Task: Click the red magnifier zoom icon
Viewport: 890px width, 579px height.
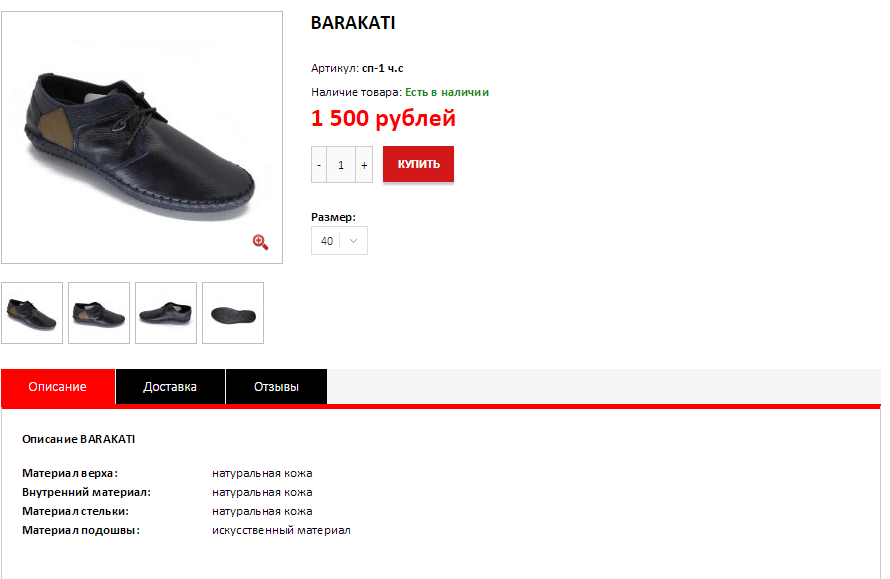Action: (x=261, y=242)
